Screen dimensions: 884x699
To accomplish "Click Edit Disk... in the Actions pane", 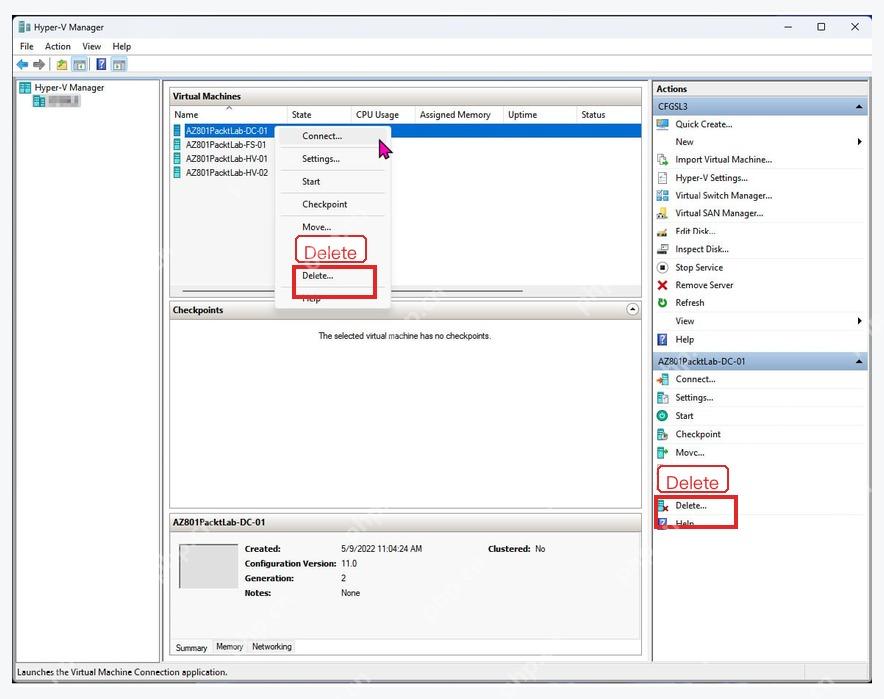I will 696,231.
